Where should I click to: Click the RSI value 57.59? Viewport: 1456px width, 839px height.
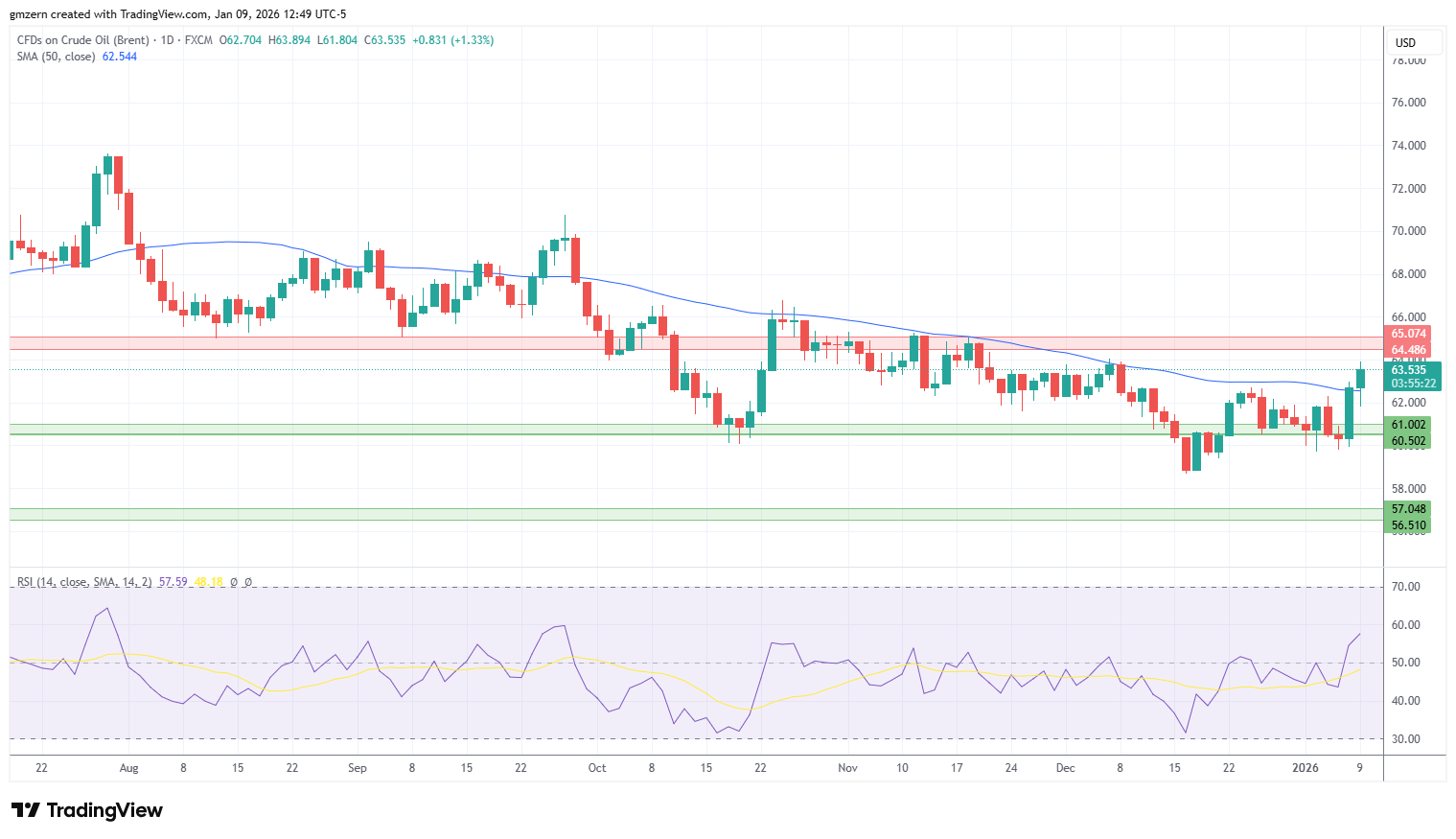pos(173,582)
